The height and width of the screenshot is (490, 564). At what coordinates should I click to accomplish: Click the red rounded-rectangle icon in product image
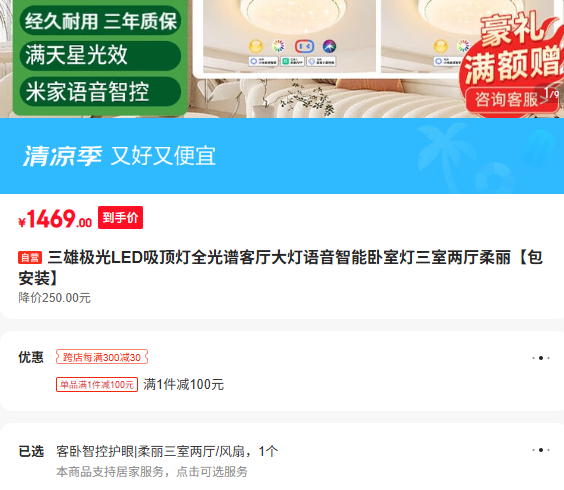(x=304, y=46)
